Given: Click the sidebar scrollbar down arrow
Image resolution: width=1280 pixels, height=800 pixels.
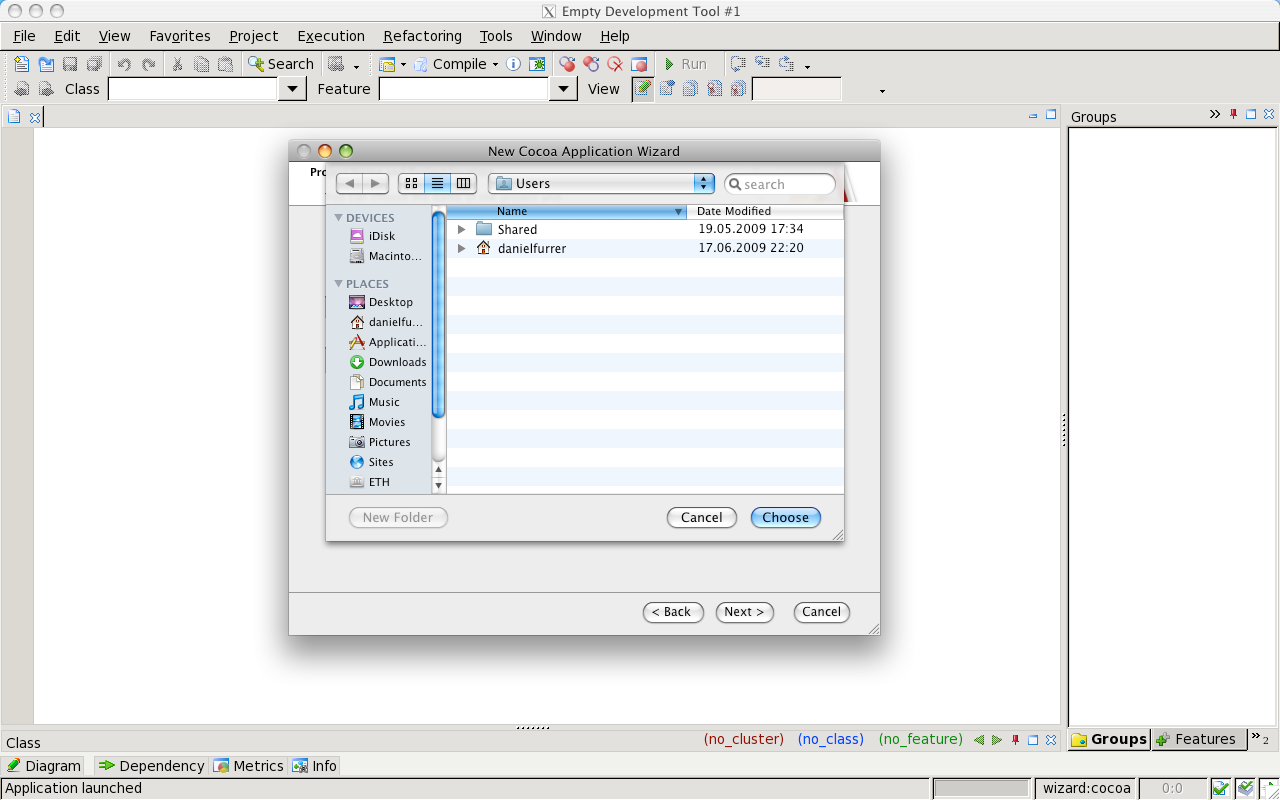Looking at the screenshot, I should (x=438, y=485).
